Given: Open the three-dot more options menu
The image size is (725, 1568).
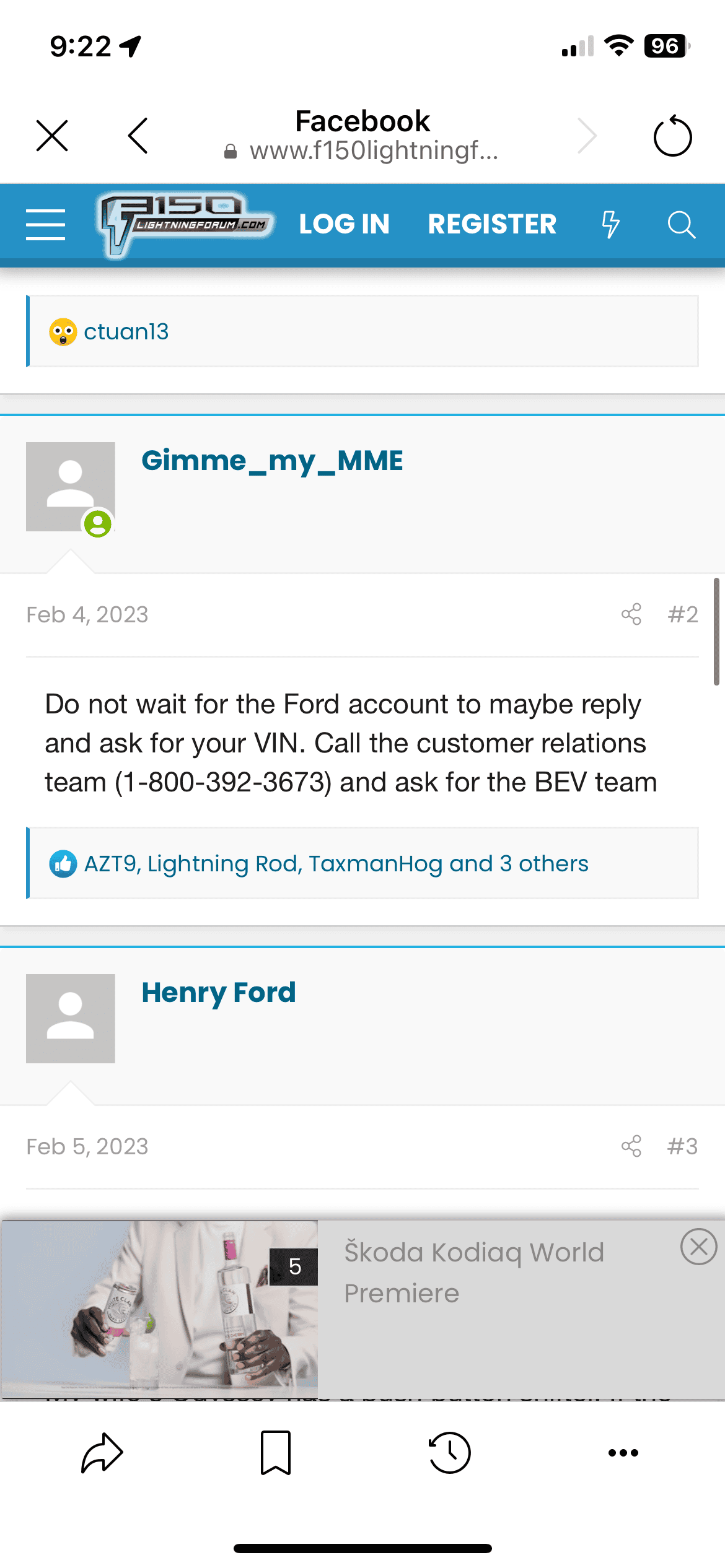Looking at the screenshot, I should (623, 1452).
